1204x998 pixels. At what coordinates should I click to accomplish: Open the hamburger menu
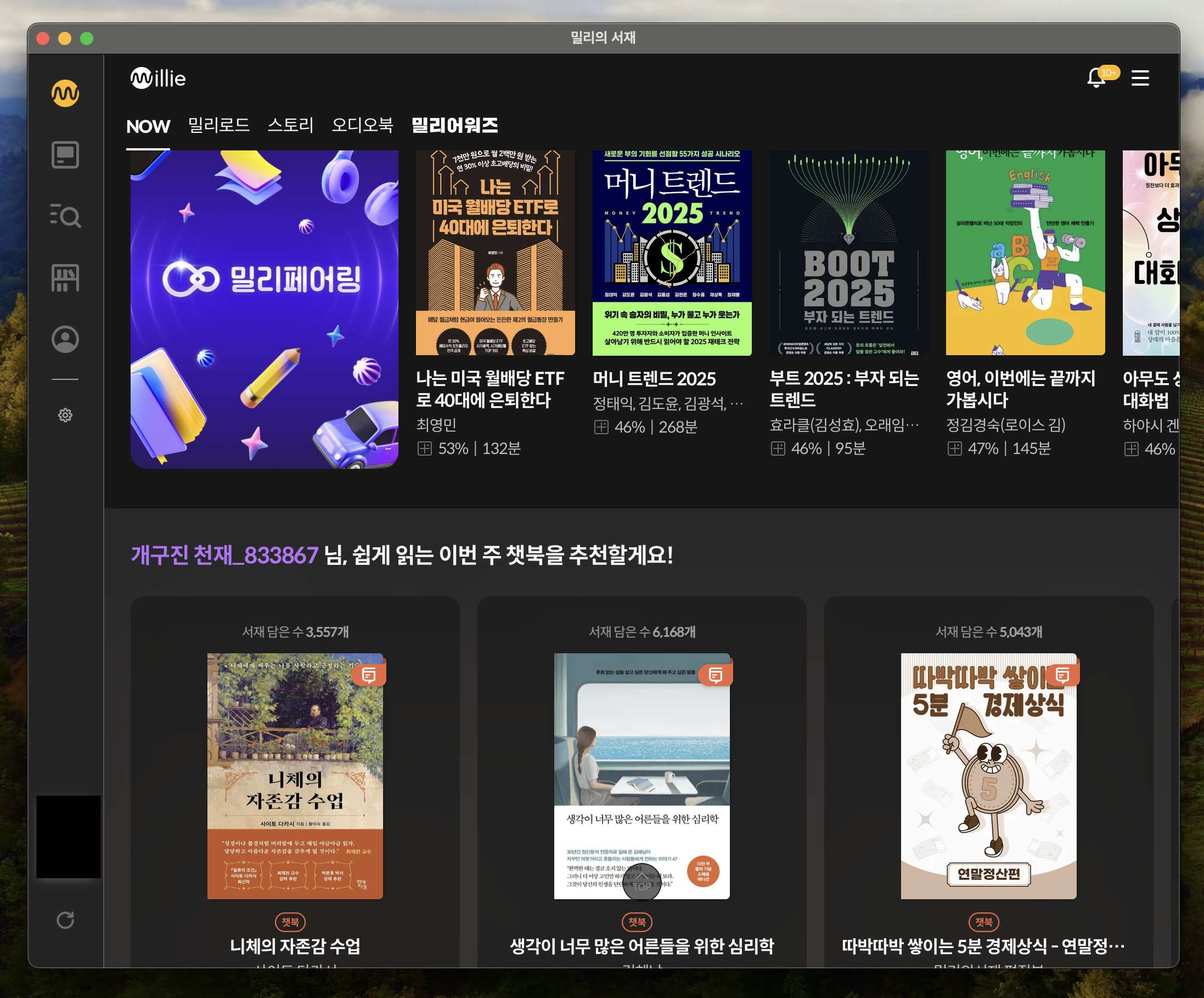click(1140, 77)
